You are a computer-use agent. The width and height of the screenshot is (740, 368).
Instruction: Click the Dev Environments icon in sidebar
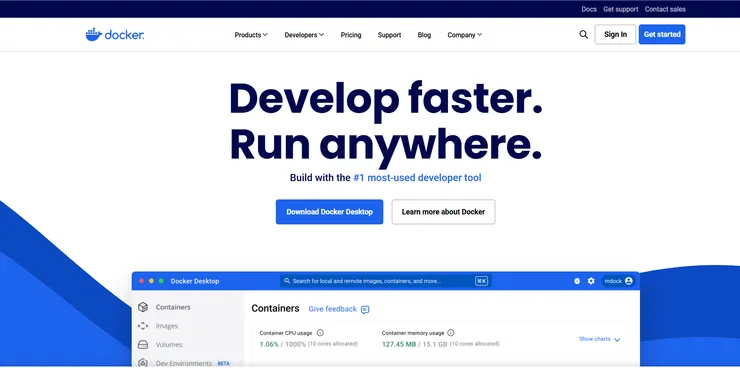click(143, 363)
